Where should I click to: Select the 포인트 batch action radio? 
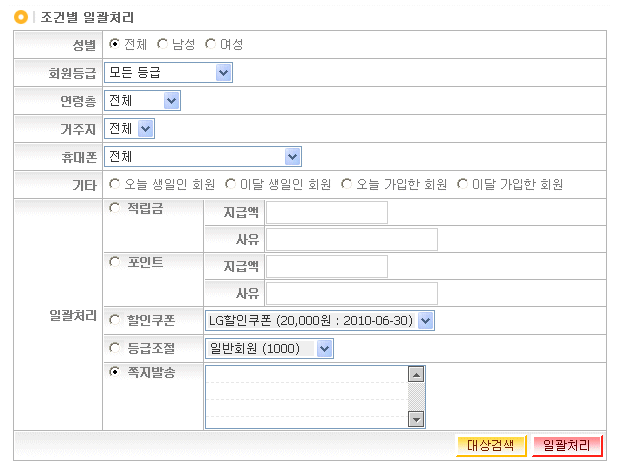click(115, 262)
